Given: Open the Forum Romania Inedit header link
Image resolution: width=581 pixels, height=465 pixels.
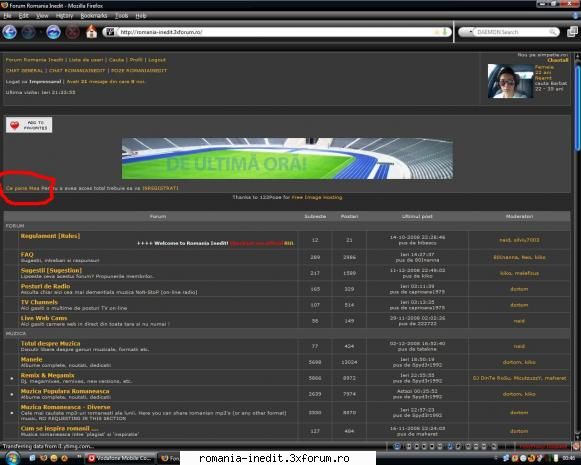Looking at the screenshot, I should pyautogui.click(x=34, y=60).
